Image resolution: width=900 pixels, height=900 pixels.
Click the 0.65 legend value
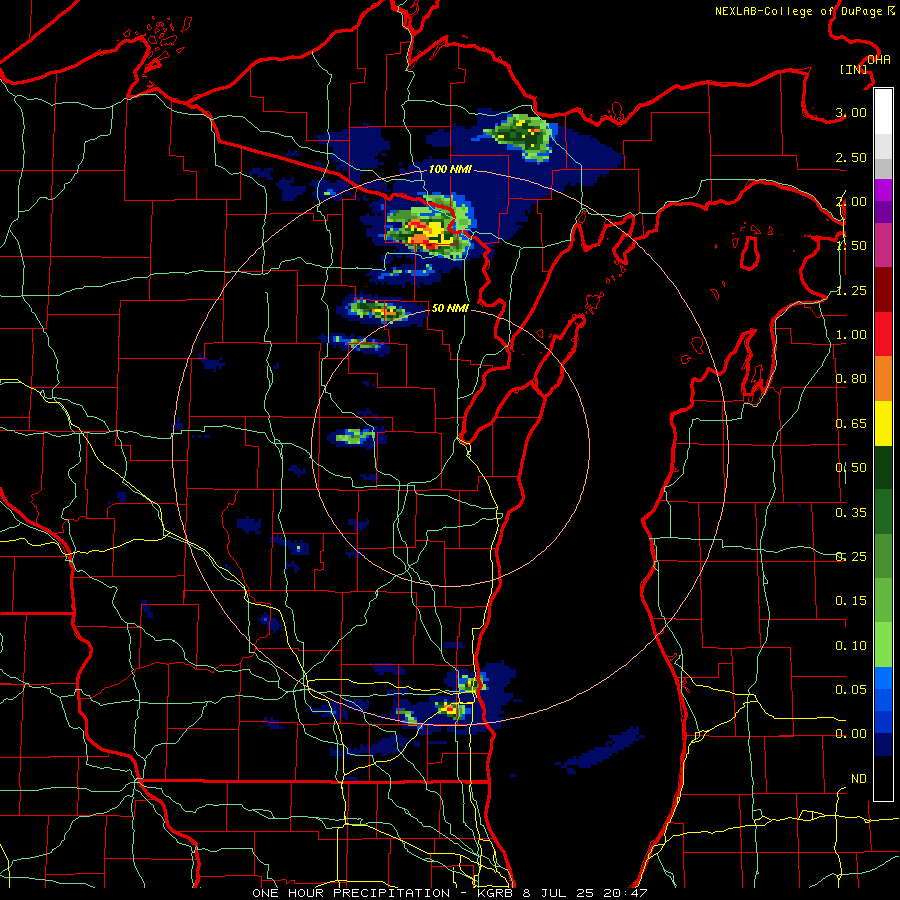click(x=851, y=424)
